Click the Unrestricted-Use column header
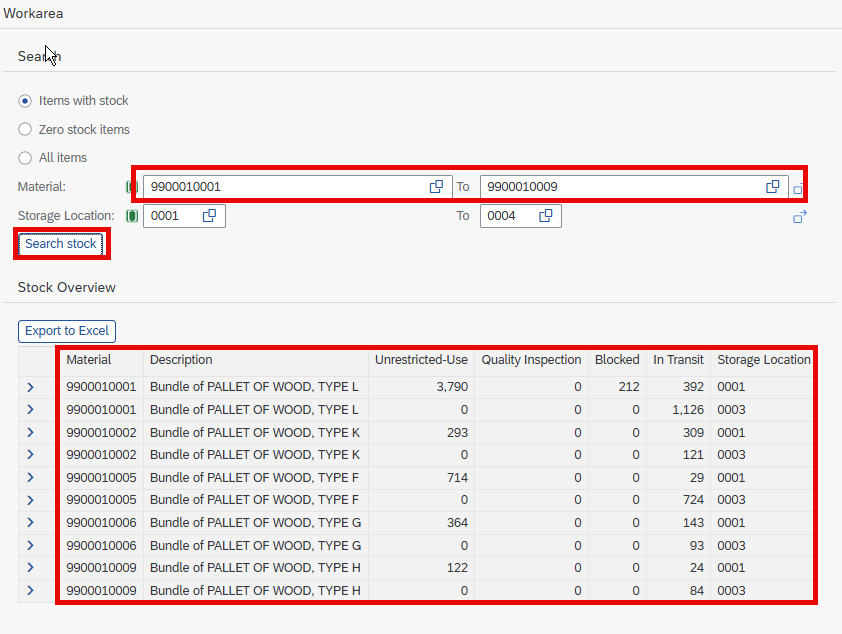 coord(421,360)
